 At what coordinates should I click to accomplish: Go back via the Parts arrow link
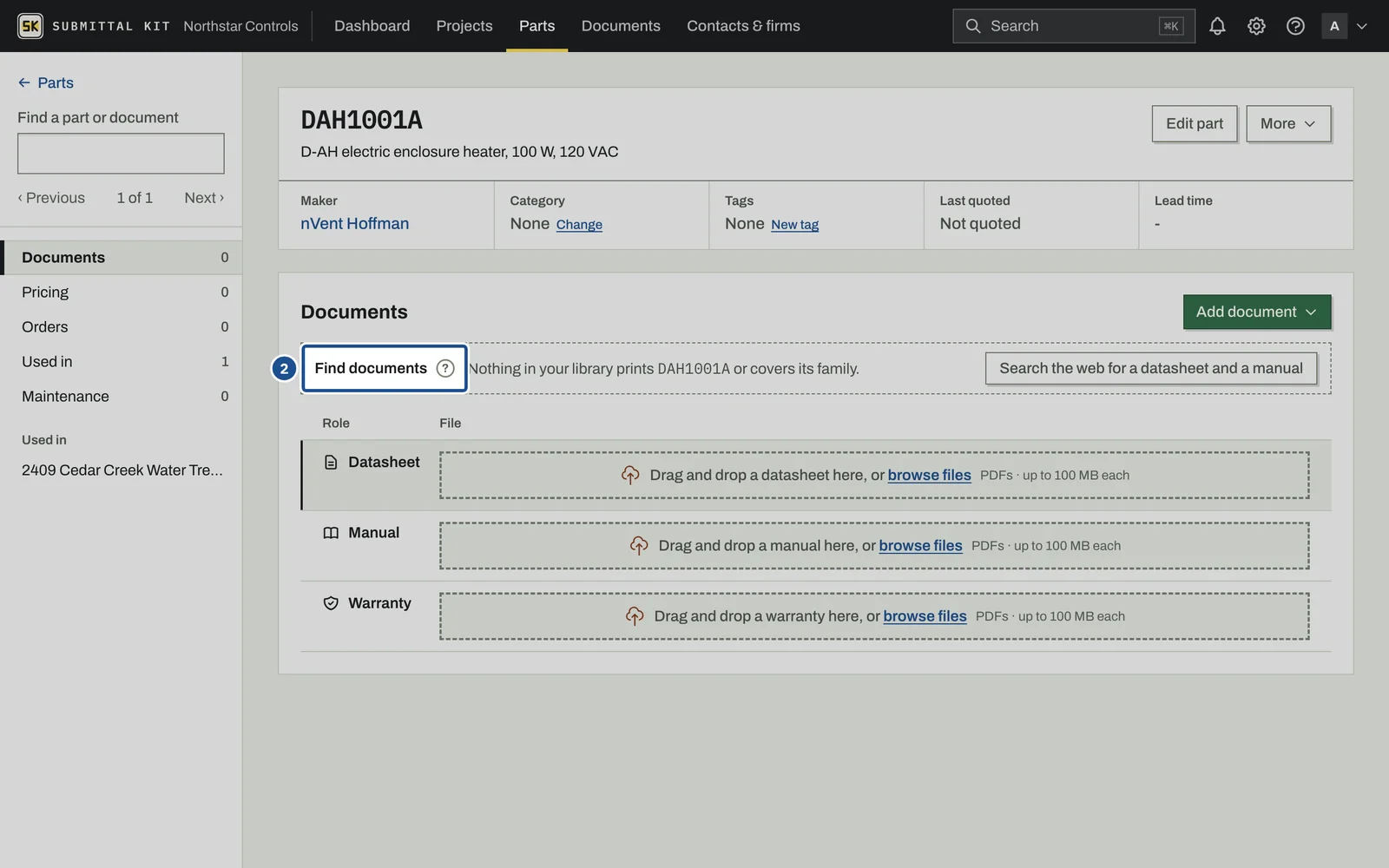[45, 82]
